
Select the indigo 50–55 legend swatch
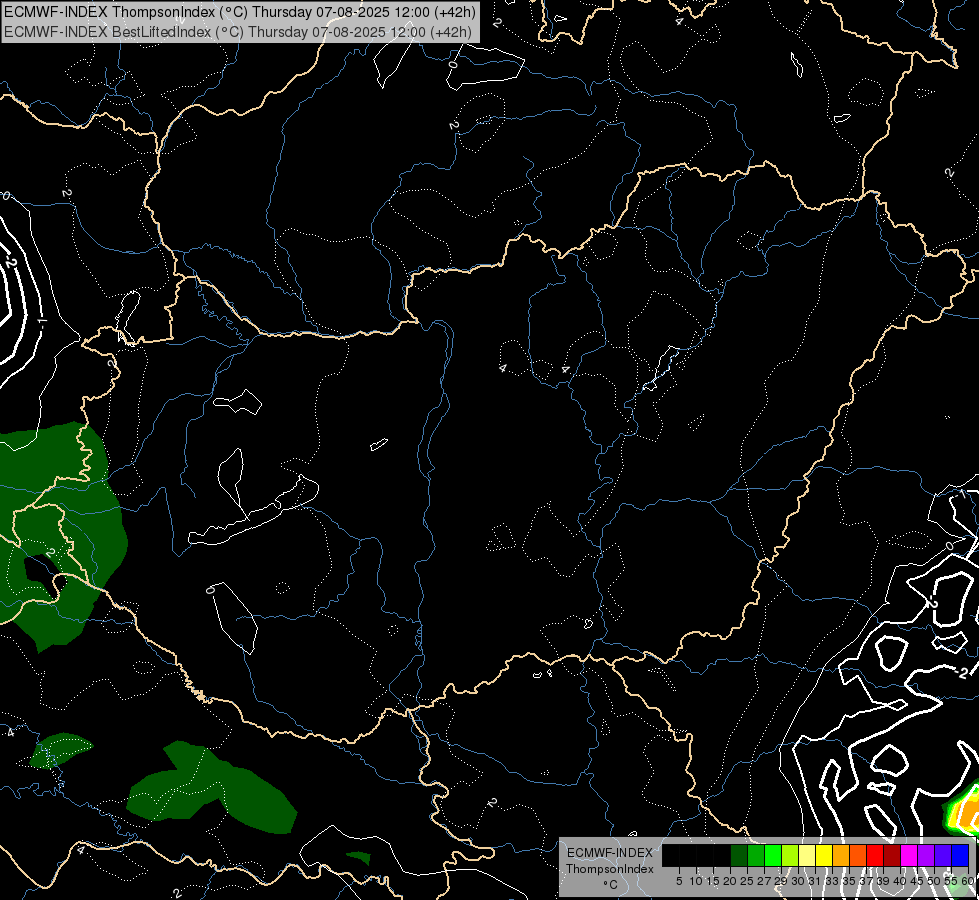943,855
